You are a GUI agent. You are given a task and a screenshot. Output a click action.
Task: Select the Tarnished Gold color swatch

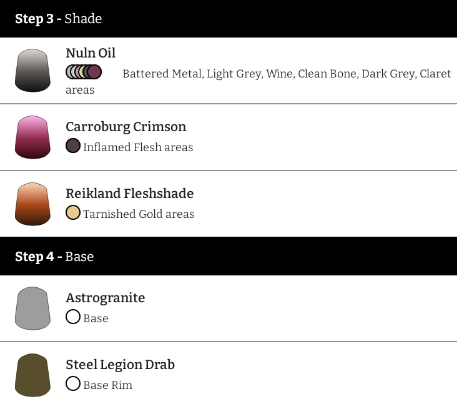(x=73, y=212)
